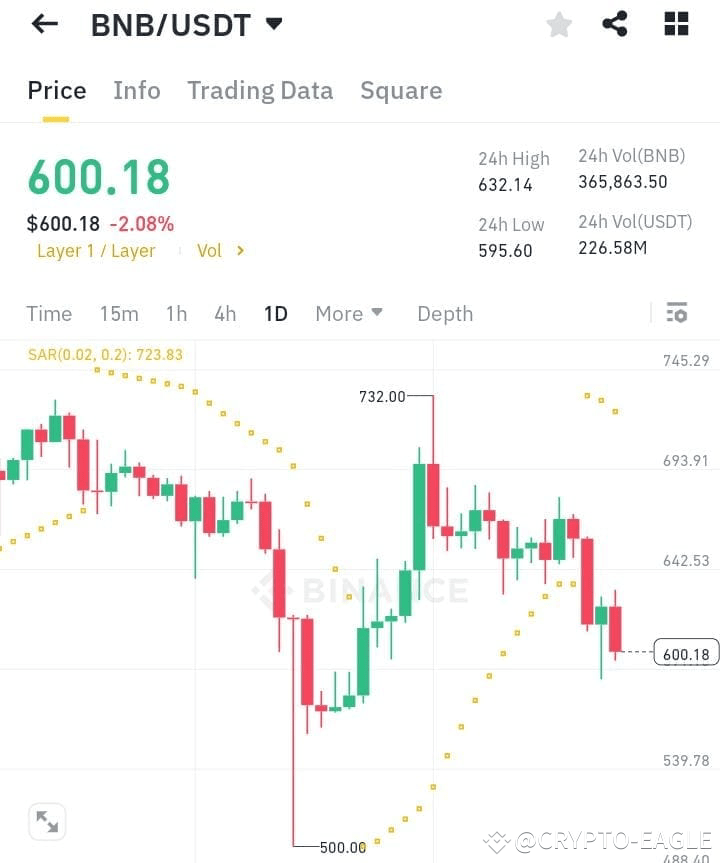Screen dimensions: 720x863
Task: Expand the chart to fullscreen
Action: tap(46, 820)
